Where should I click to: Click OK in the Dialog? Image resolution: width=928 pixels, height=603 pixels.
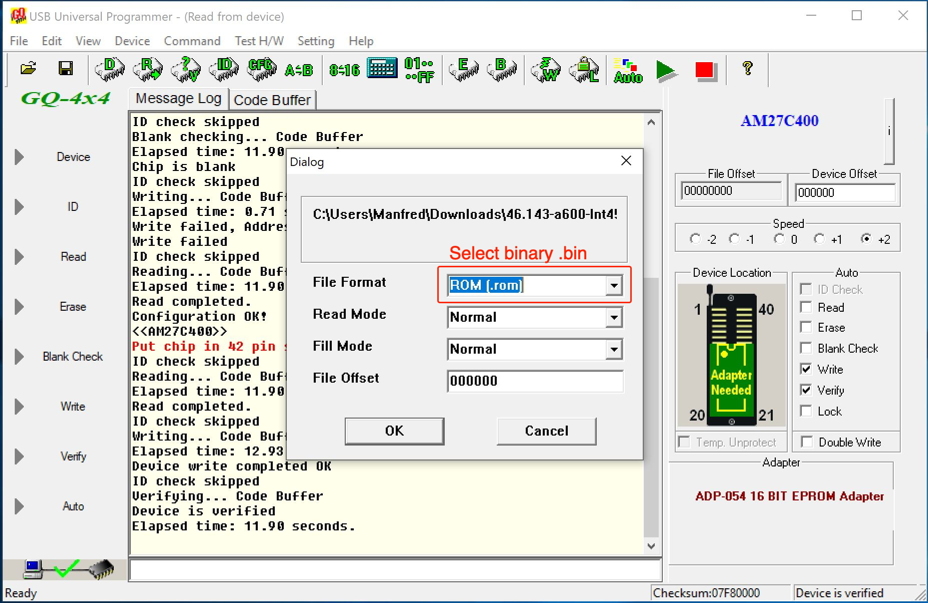coord(394,431)
